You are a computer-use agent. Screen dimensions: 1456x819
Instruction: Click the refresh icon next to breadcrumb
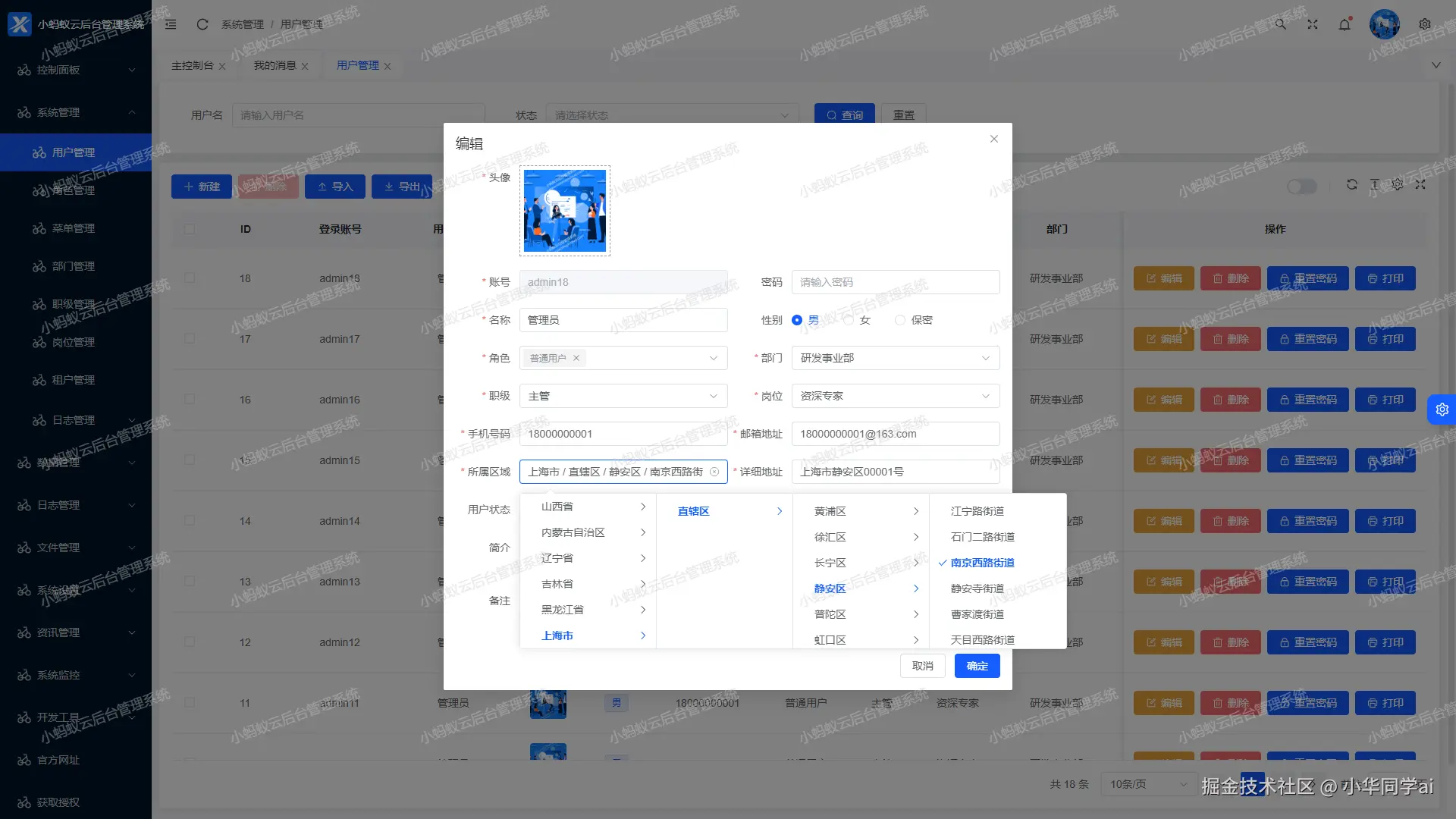click(202, 24)
